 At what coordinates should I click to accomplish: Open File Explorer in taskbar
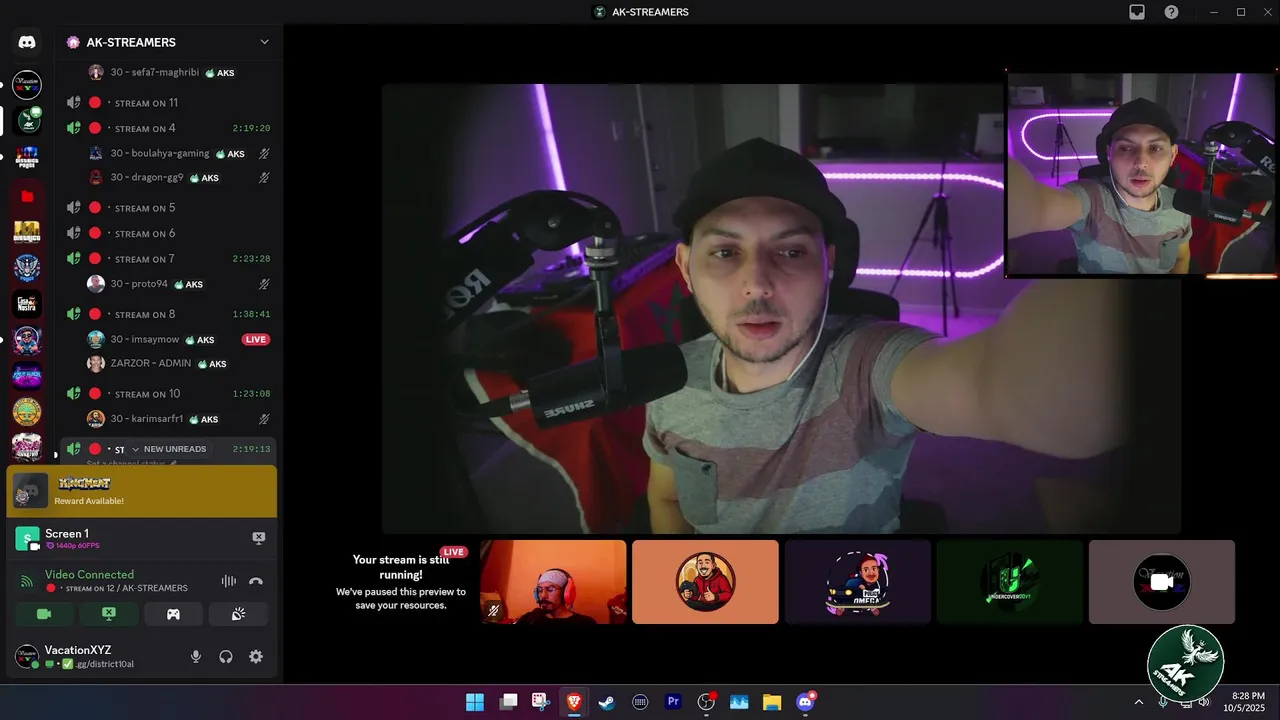tap(772, 702)
